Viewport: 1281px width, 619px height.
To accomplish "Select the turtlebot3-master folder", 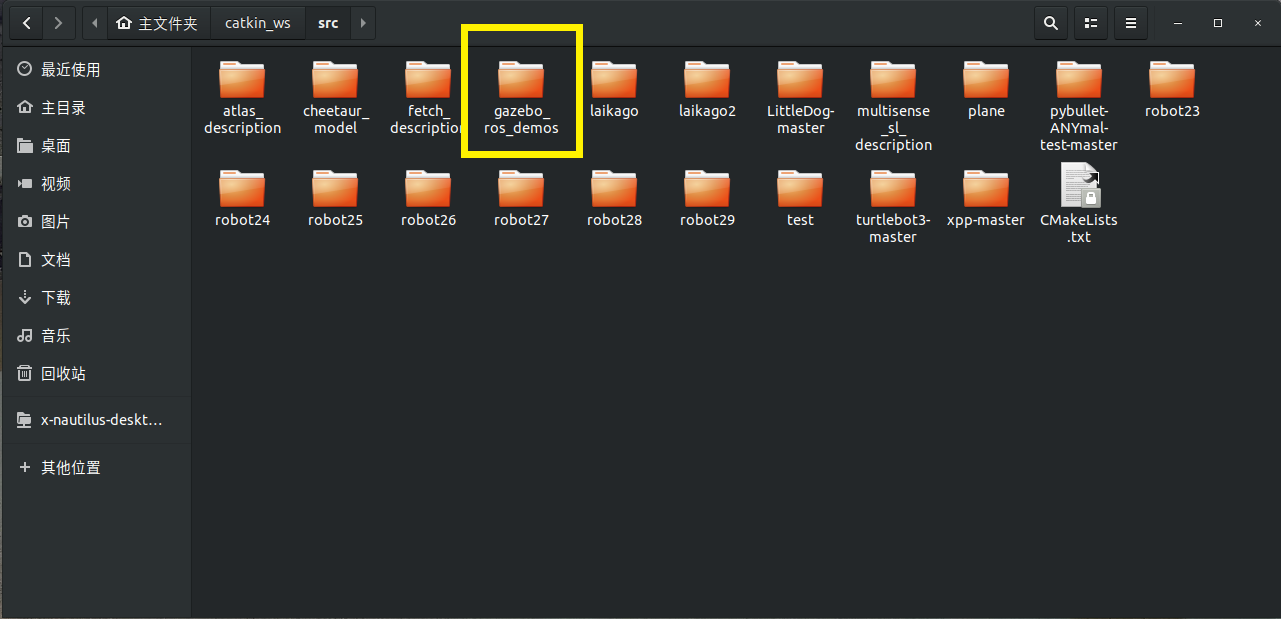I will tap(893, 206).
